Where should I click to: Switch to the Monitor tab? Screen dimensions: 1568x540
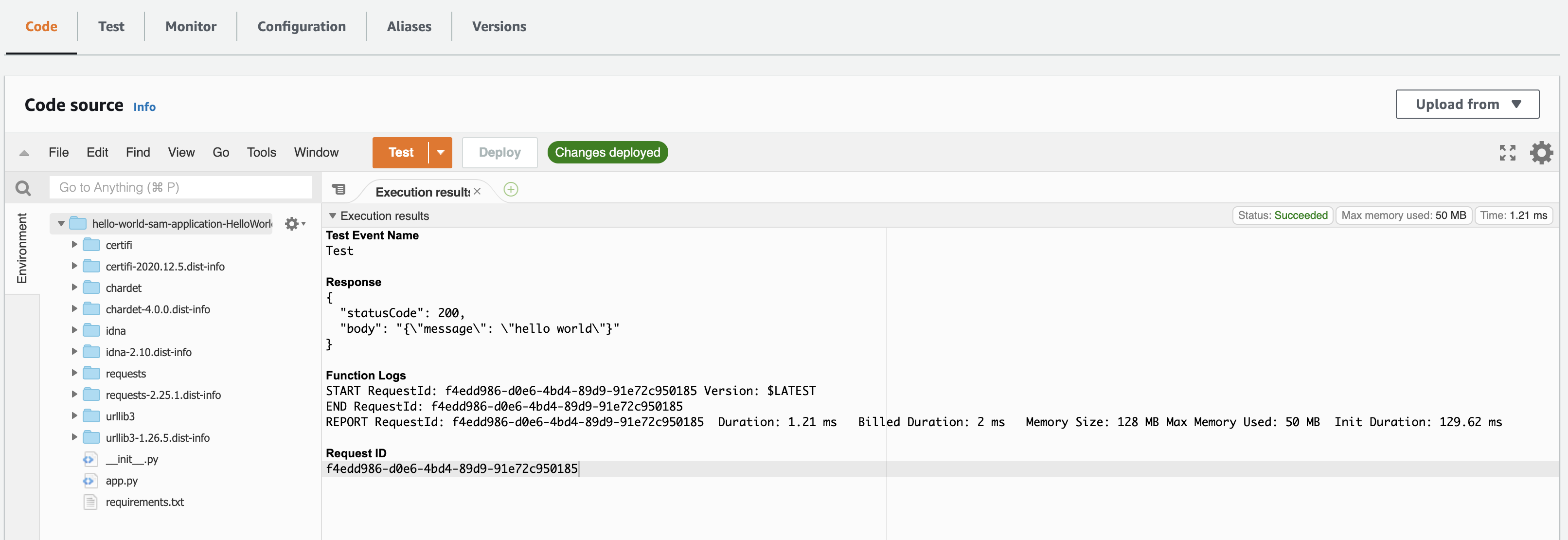pyautogui.click(x=191, y=26)
